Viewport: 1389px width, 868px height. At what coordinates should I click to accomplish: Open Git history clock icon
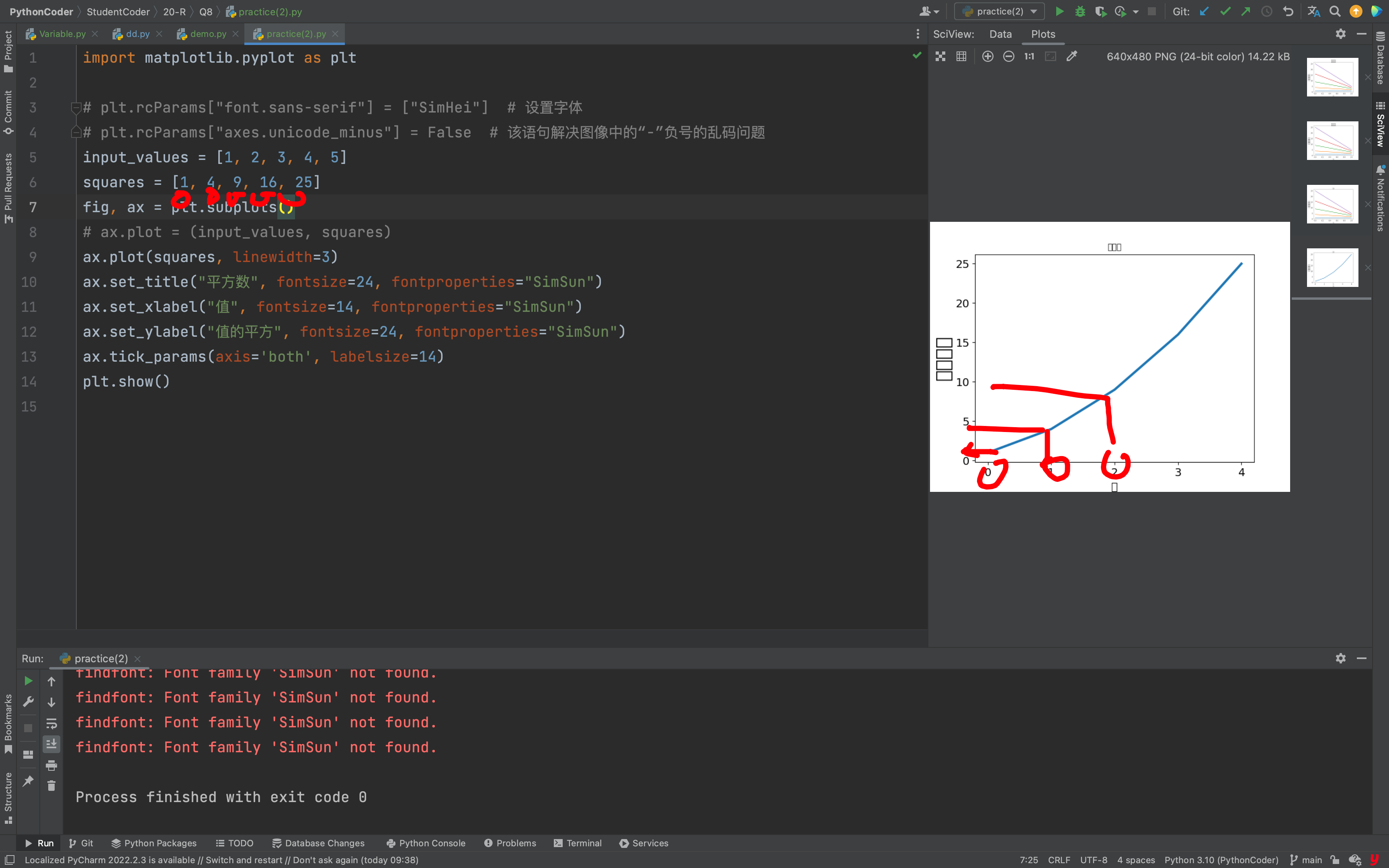point(1267,12)
